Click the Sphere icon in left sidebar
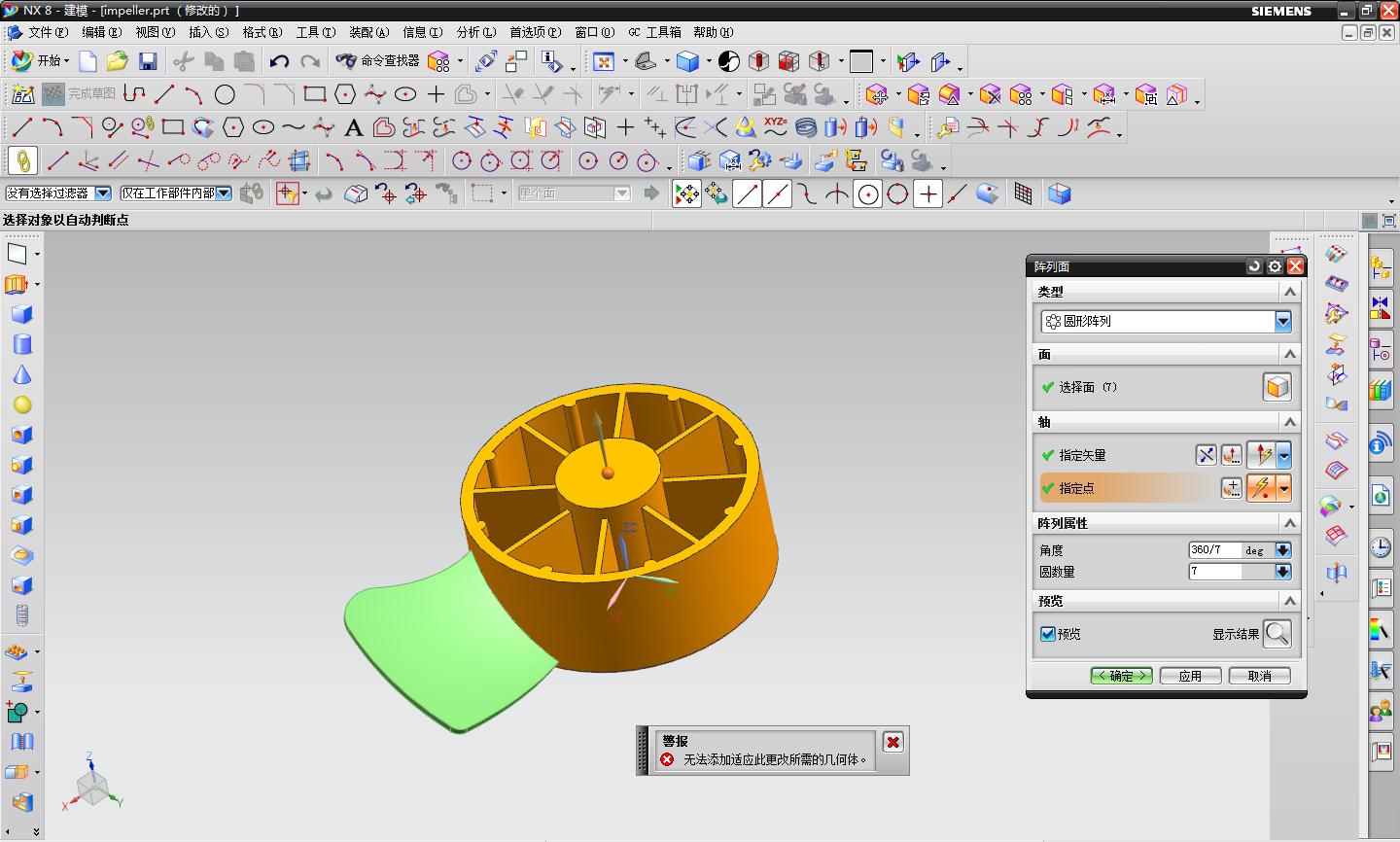1400x842 pixels. pos(21,405)
